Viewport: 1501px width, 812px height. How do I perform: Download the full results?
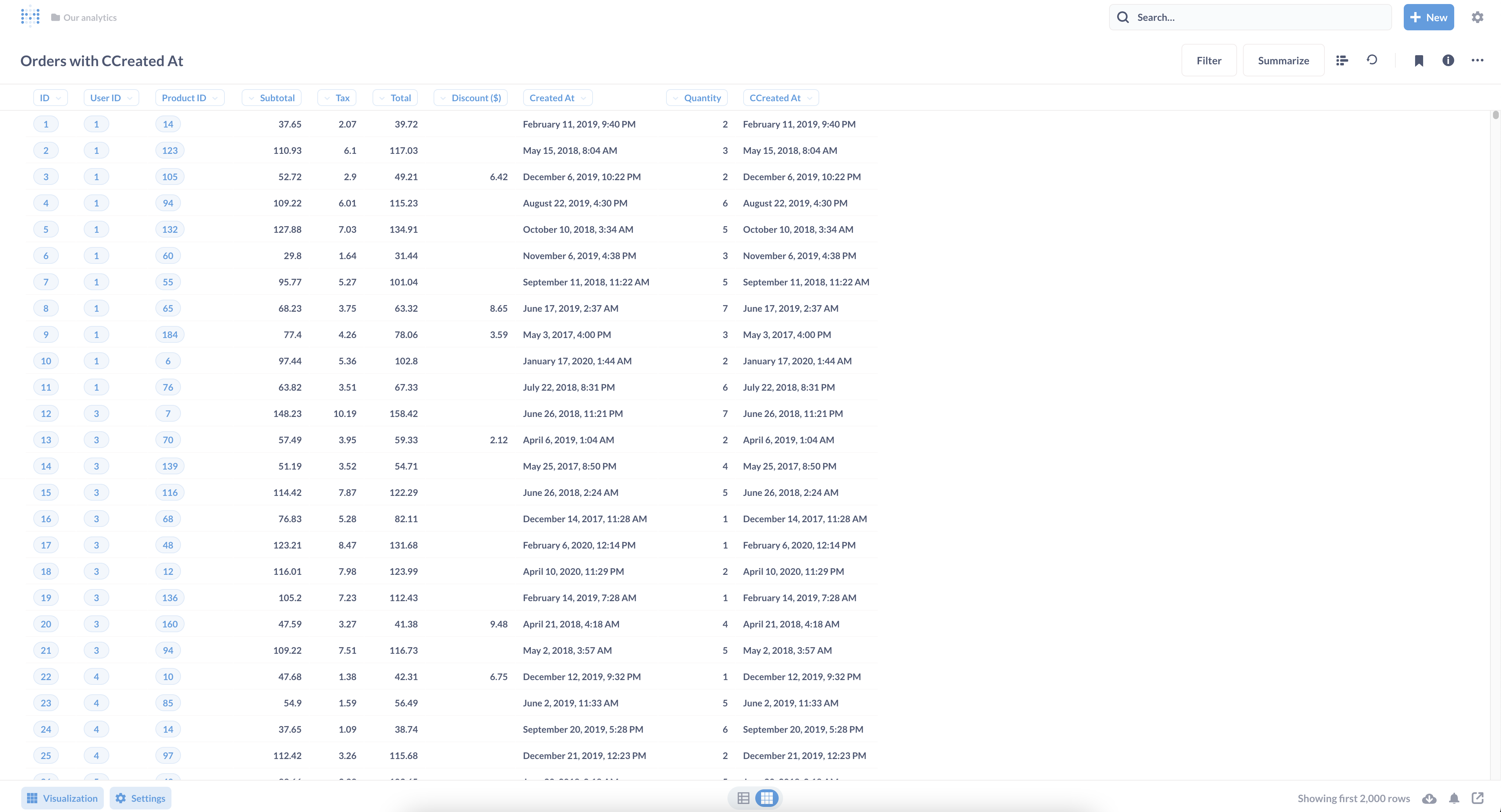click(1429, 798)
